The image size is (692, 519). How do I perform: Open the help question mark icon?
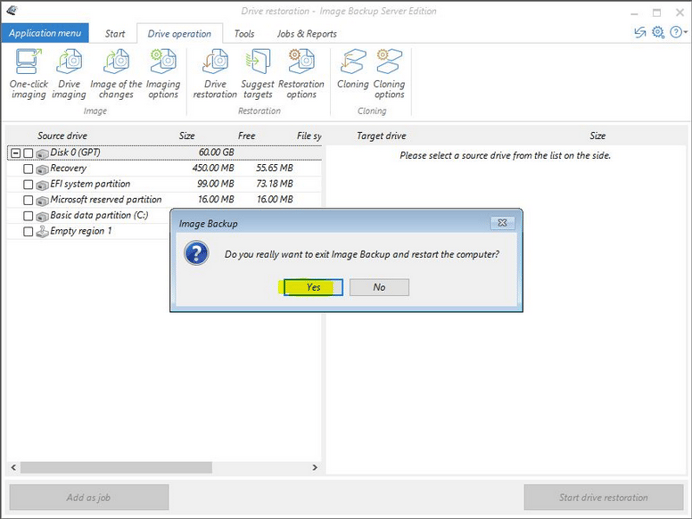click(x=676, y=32)
